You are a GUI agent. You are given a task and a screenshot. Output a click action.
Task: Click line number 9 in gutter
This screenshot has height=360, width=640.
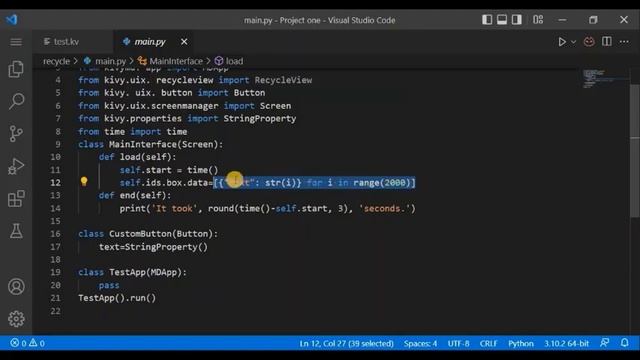(x=58, y=144)
